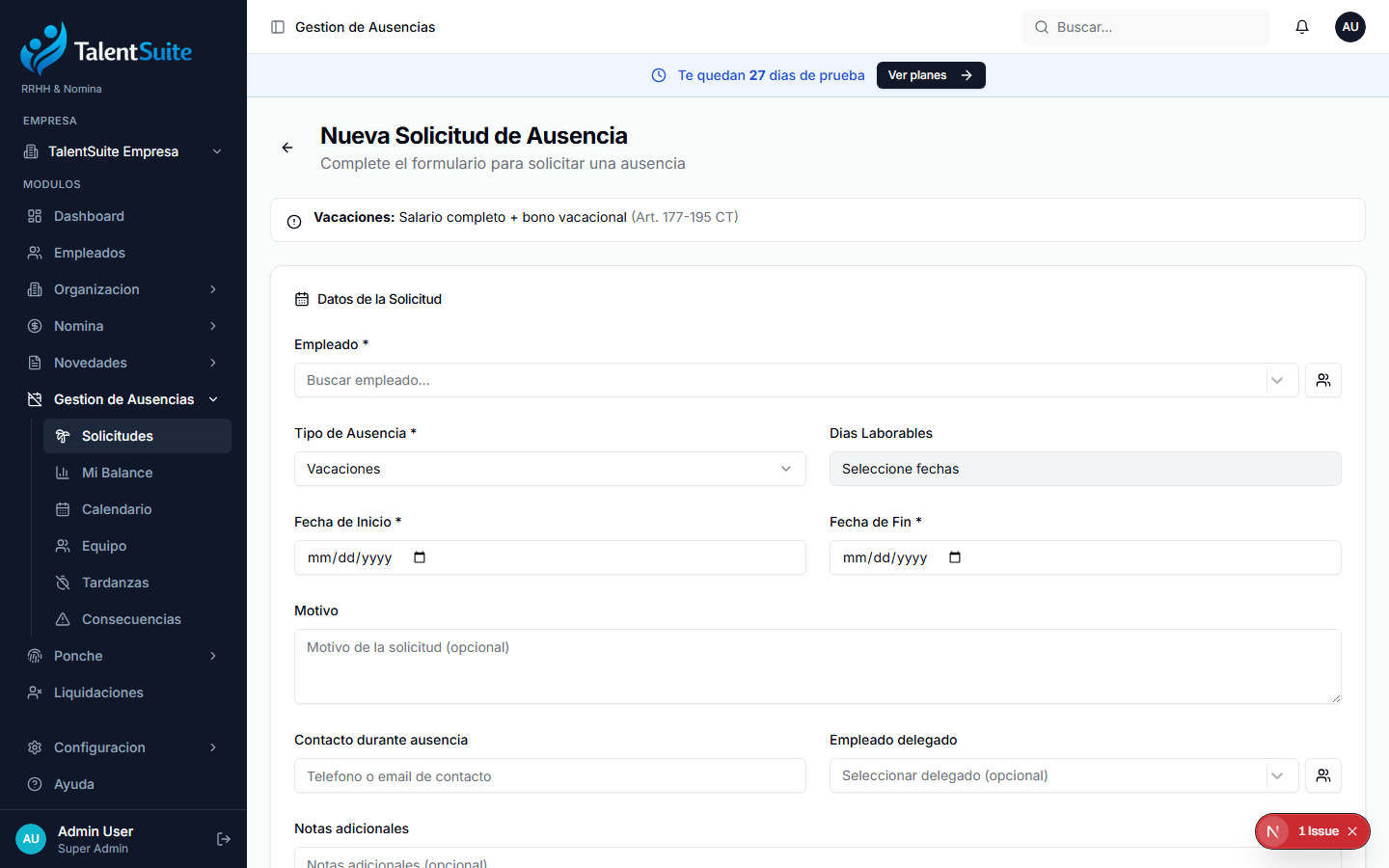The width and height of the screenshot is (1389, 868).
Task: Click the Motivo text area
Action: click(x=818, y=666)
